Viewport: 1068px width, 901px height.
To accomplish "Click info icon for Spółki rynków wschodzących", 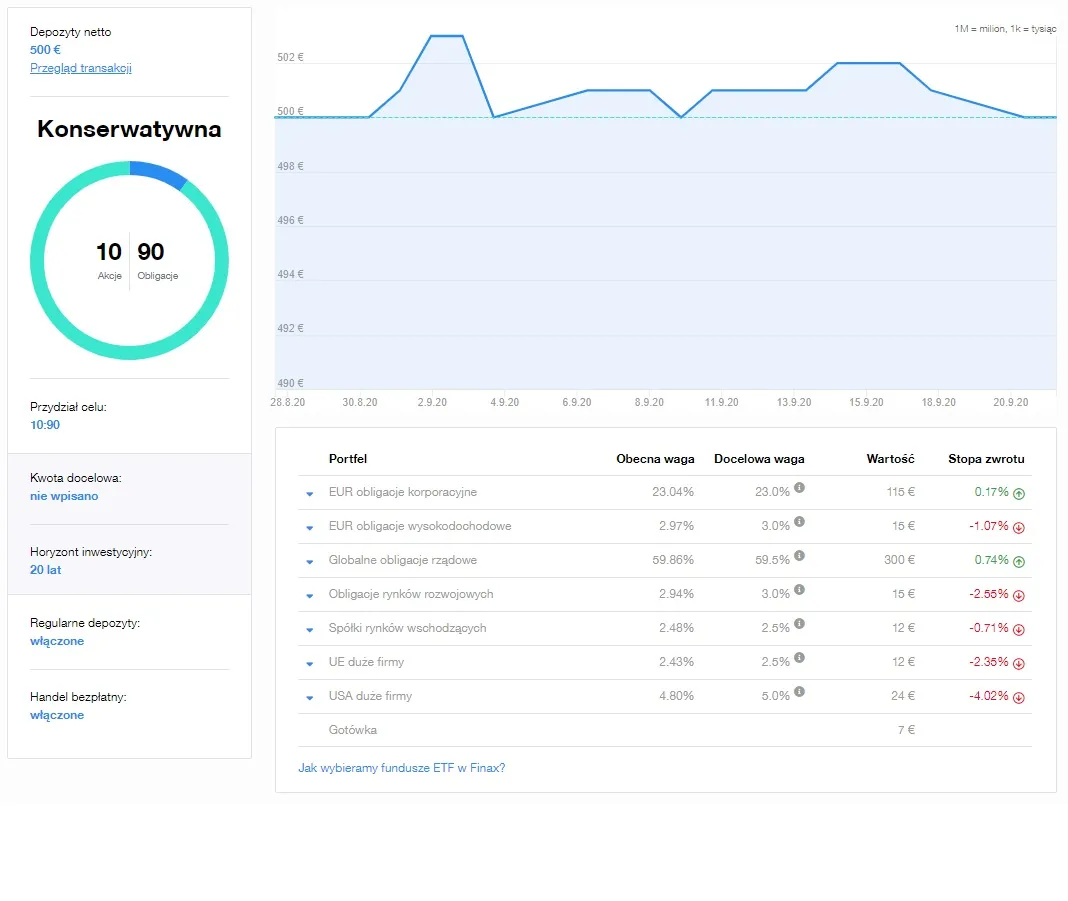I will coord(800,624).
